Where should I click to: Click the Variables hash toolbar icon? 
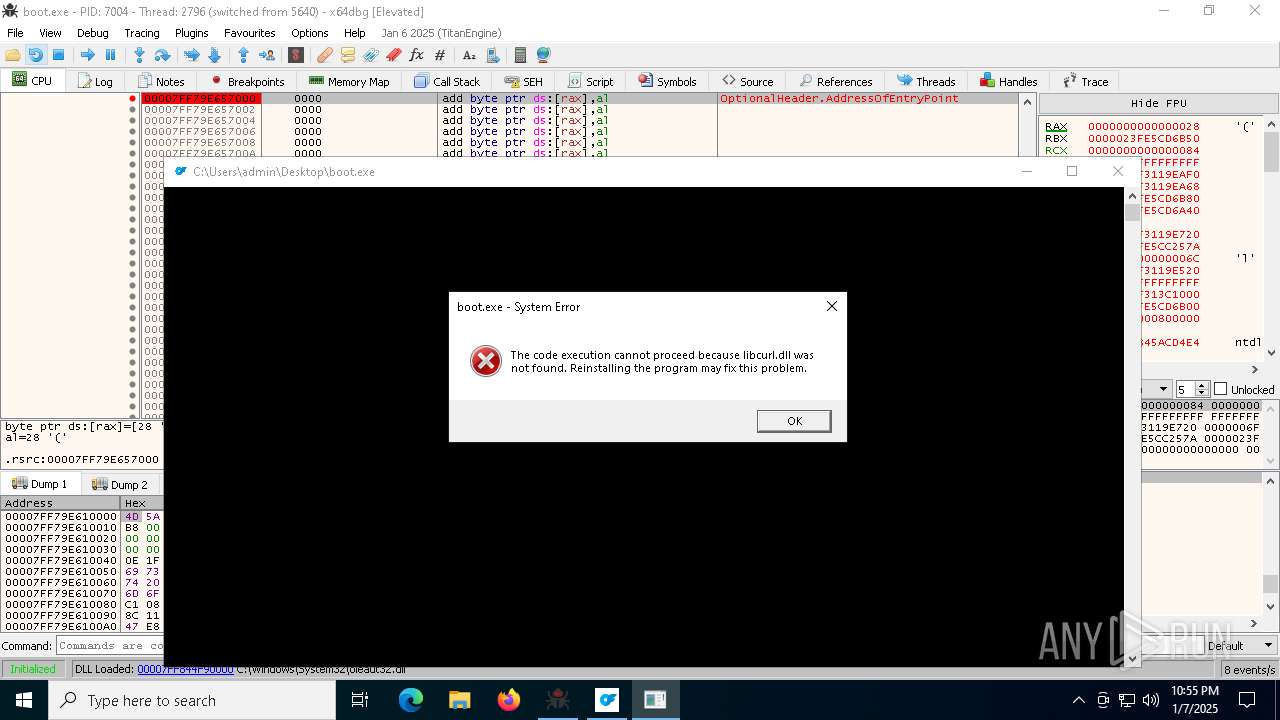pyautogui.click(x=440, y=55)
